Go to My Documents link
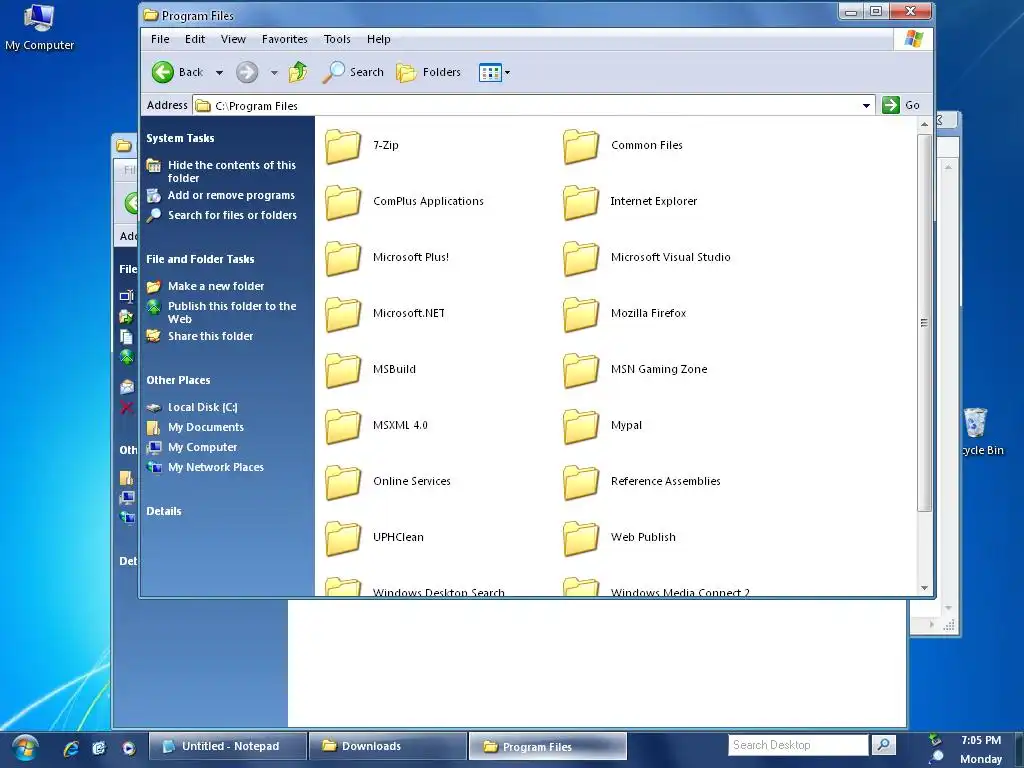 pos(206,427)
